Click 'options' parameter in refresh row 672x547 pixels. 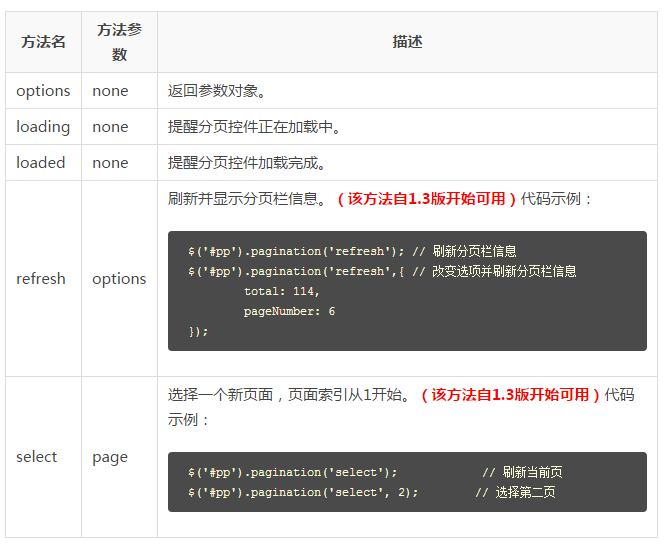[x=119, y=279]
